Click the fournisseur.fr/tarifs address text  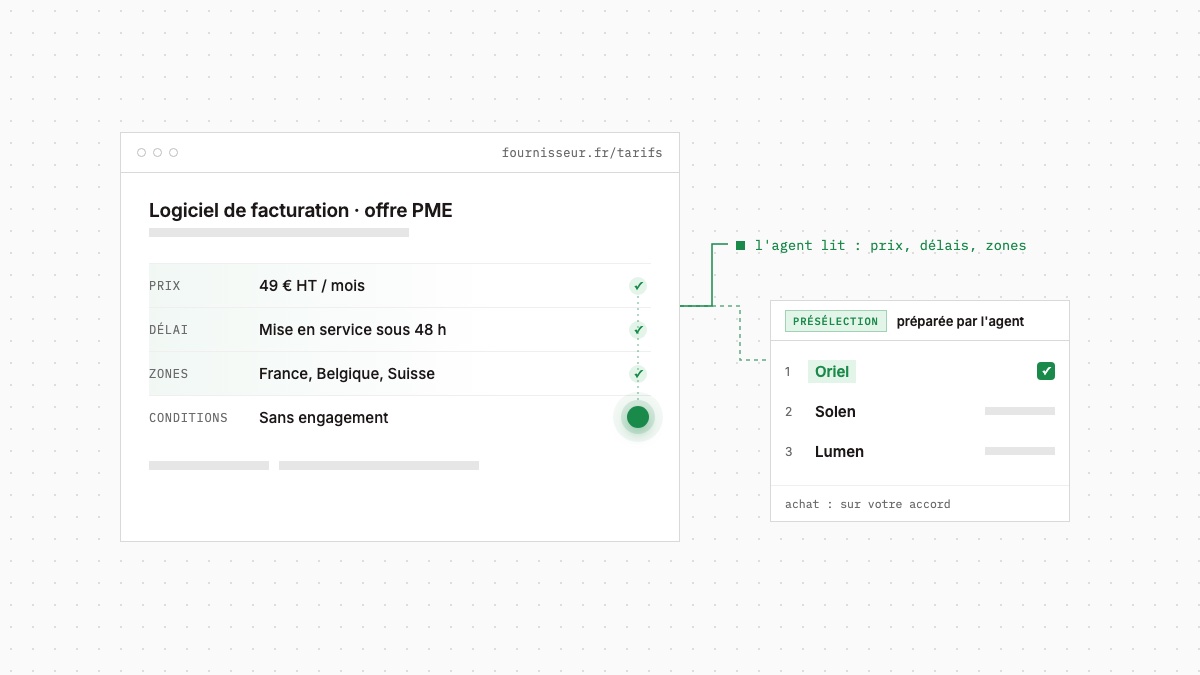[582, 153]
